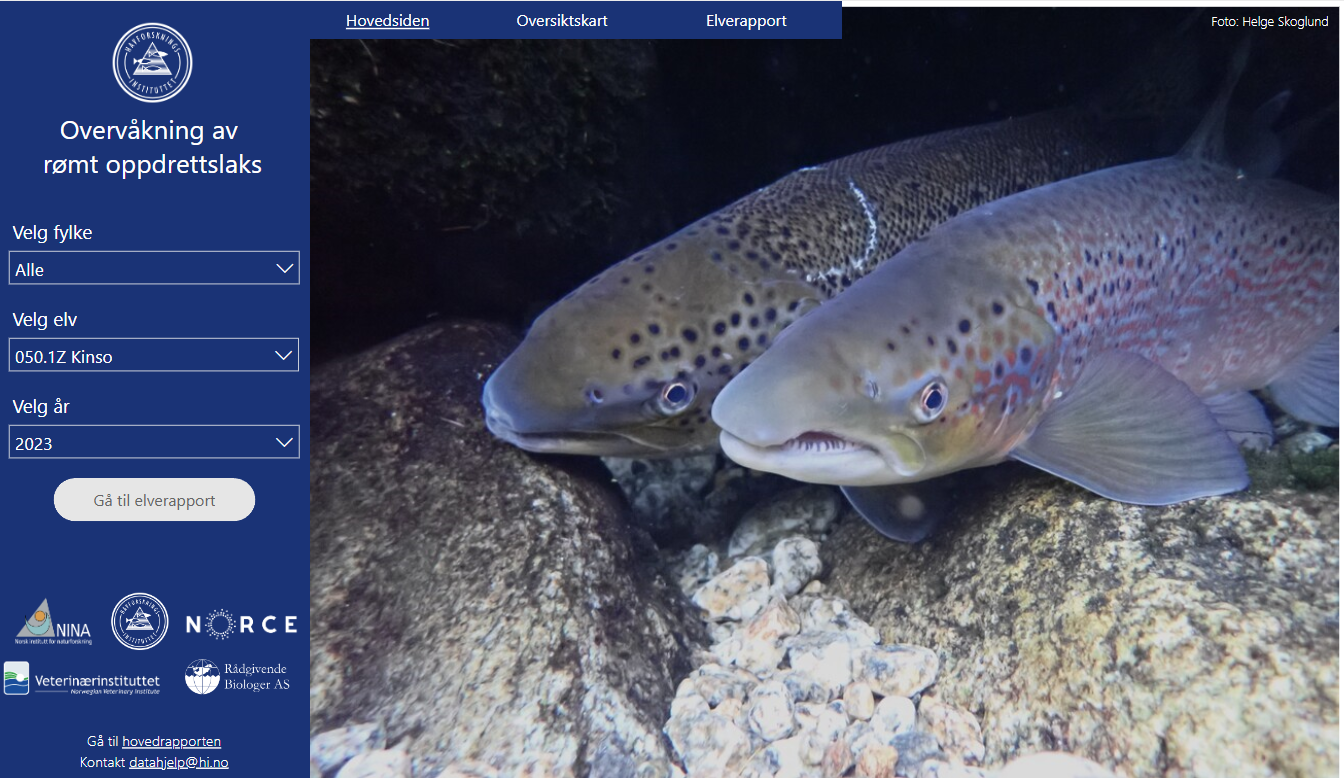Switch to the Hovedsiden tab
1344x778 pixels.
(x=387, y=20)
